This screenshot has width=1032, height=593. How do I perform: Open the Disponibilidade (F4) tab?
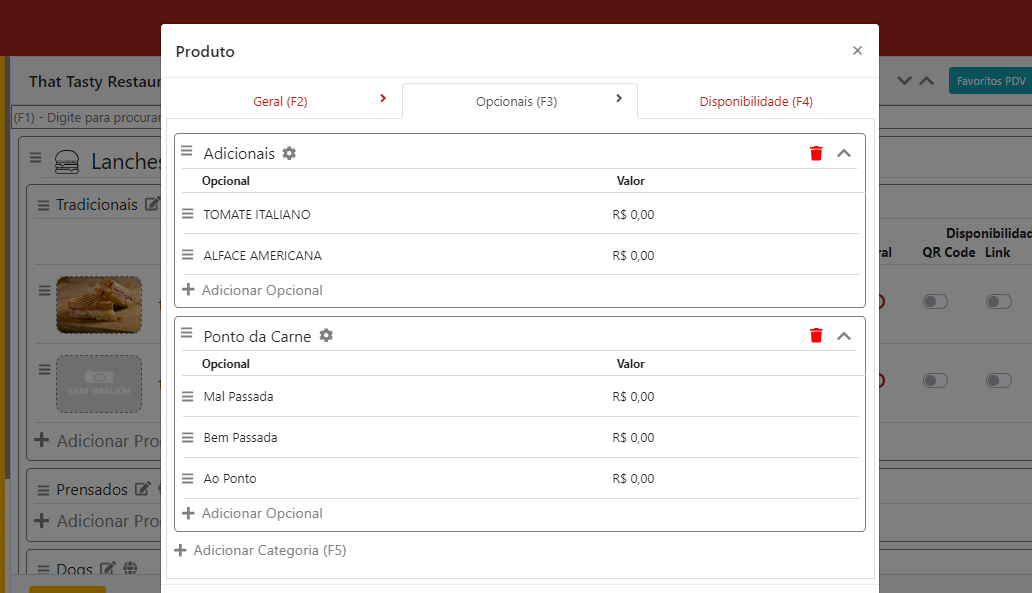pyautogui.click(x=755, y=101)
